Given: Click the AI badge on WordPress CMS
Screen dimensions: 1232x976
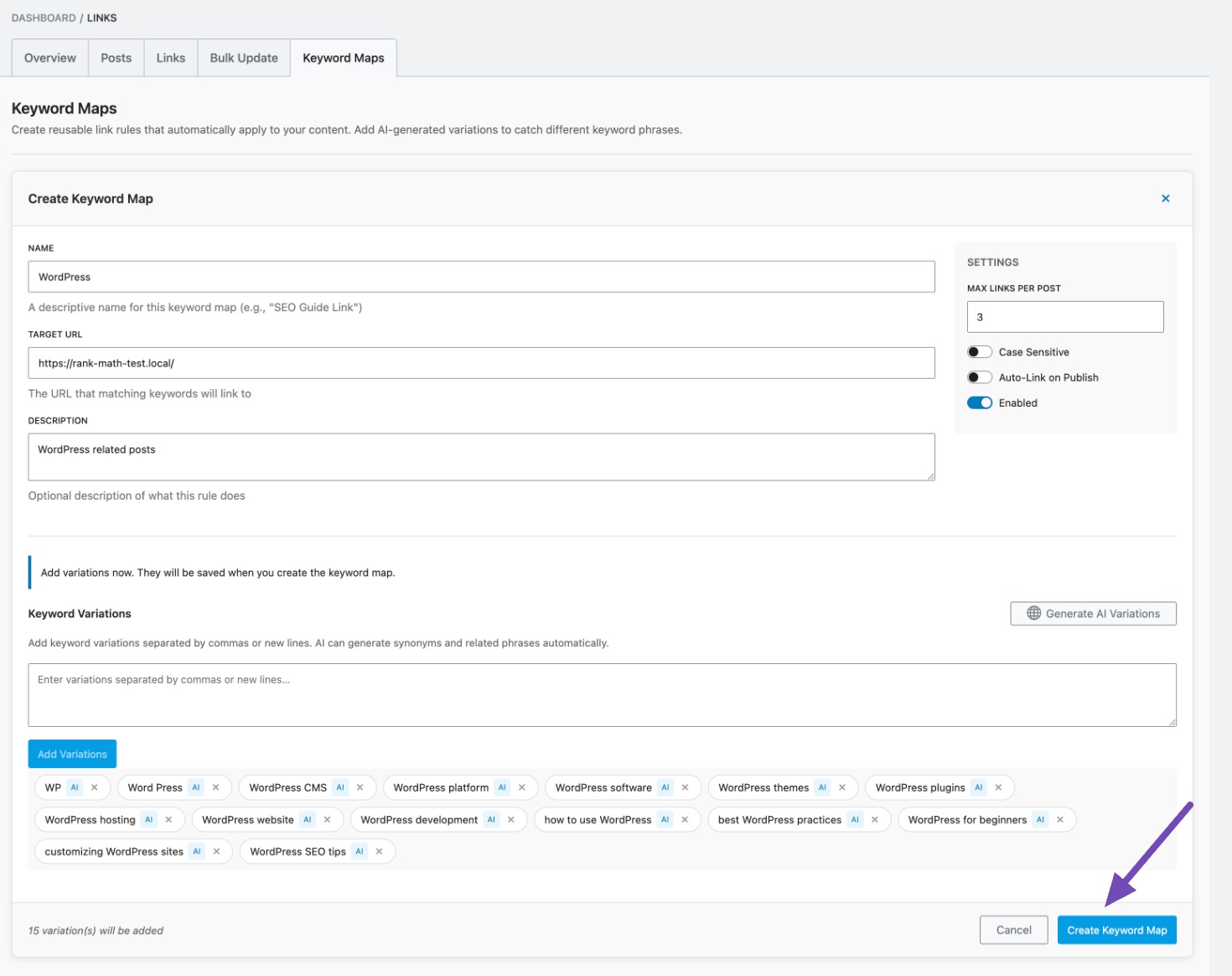Looking at the screenshot, I should pos(339,787).
